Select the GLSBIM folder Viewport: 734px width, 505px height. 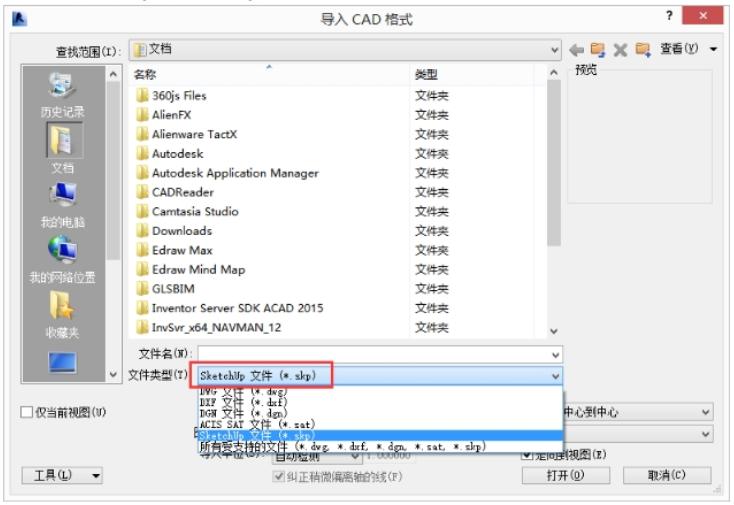click(x=165, y=289)
